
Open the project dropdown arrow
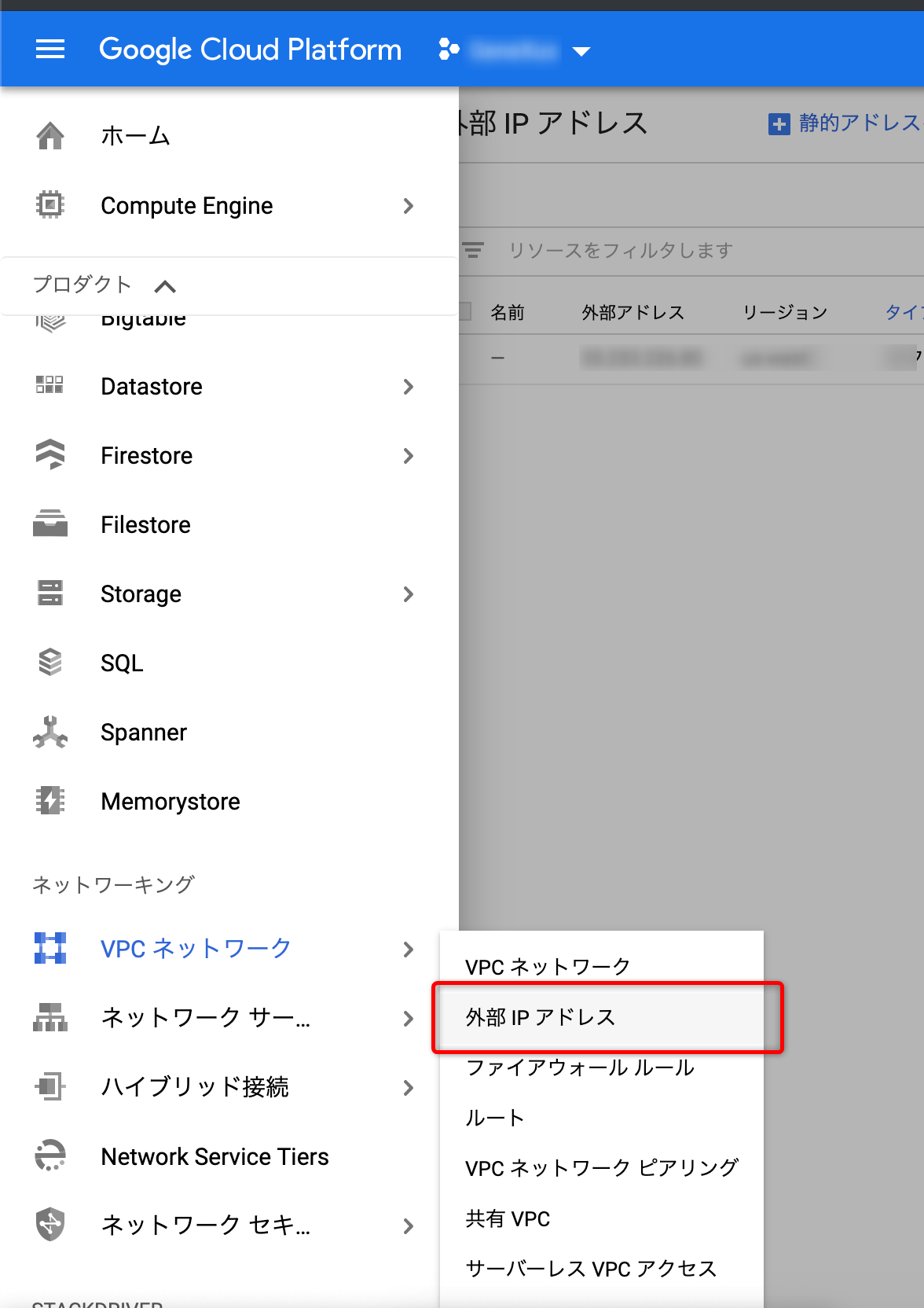(581, 52)
